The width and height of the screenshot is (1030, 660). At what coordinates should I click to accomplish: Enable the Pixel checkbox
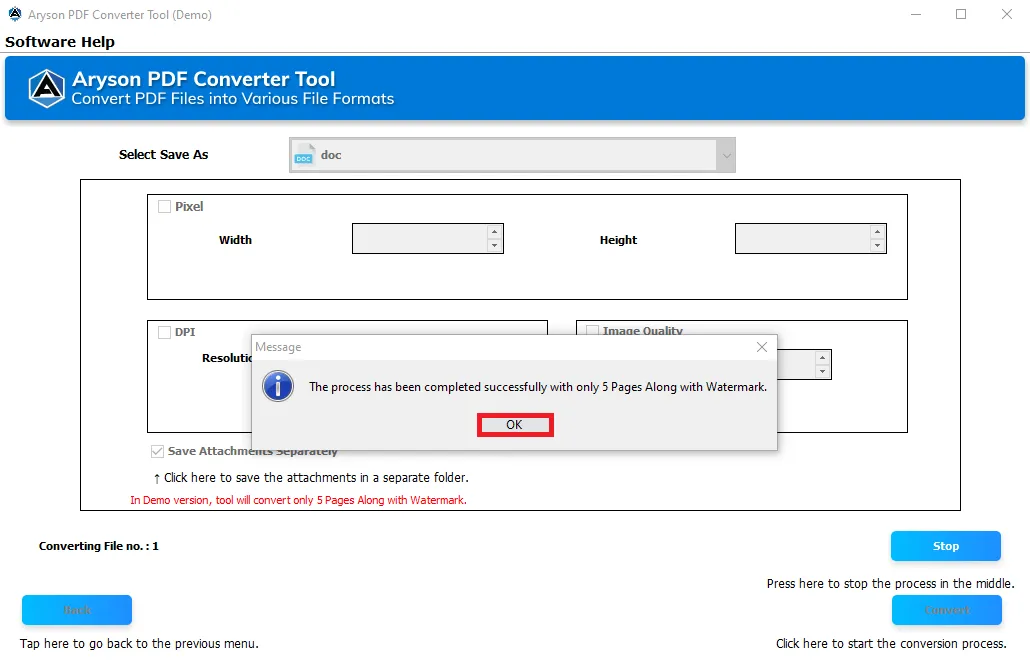[164, 206]
